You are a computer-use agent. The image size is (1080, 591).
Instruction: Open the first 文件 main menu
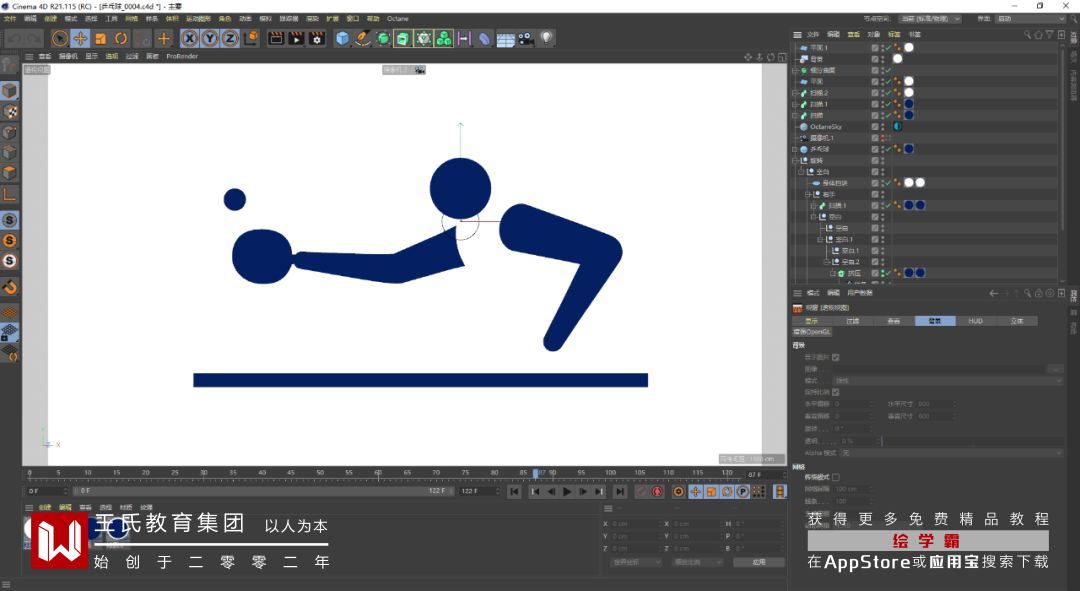10,19
